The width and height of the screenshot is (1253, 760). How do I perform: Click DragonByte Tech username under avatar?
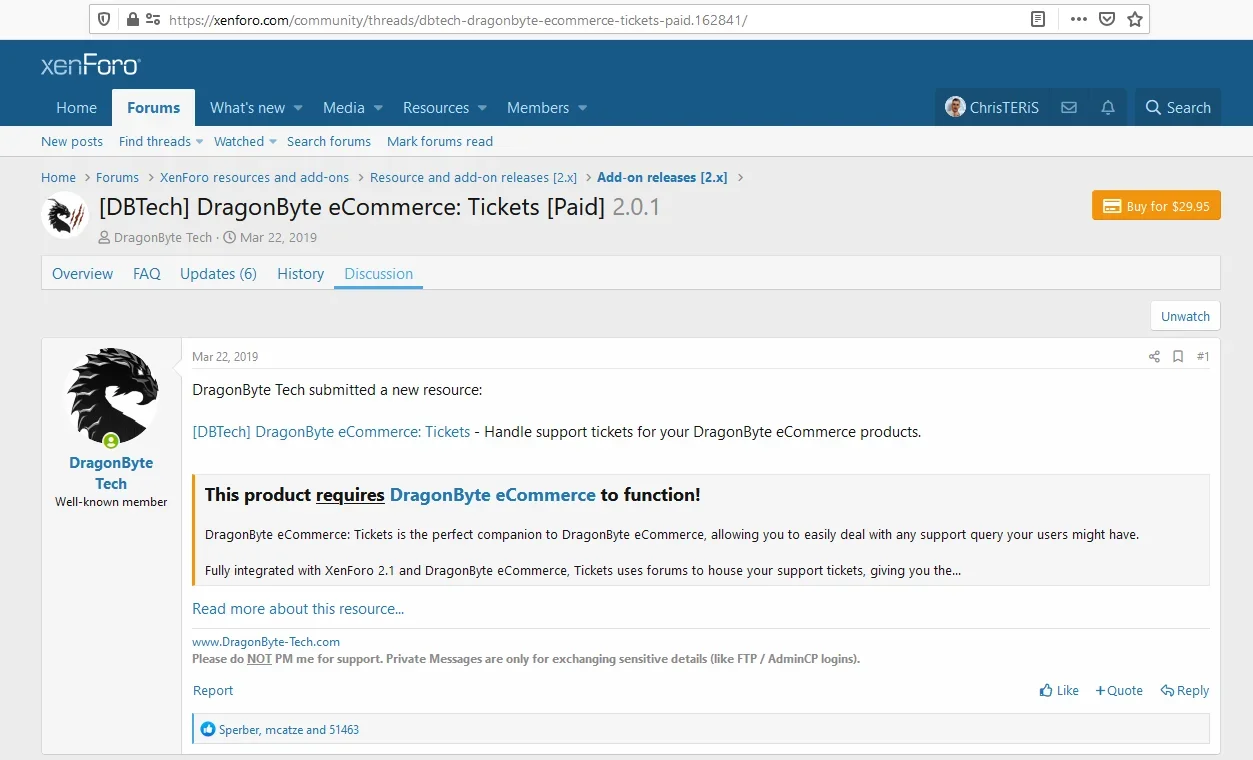tap(111, 473)
